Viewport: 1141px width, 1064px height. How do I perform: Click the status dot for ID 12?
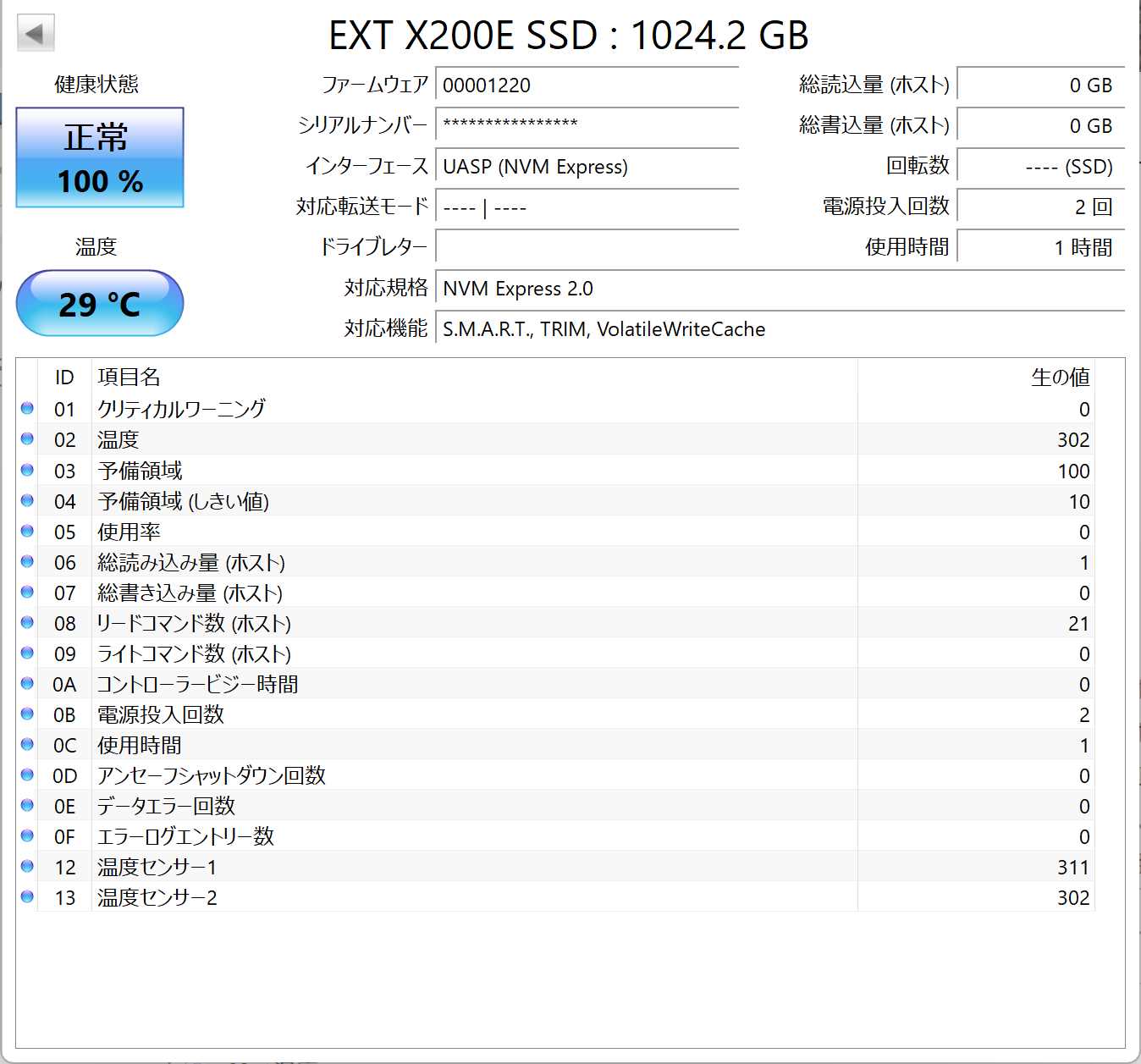click(x=27, y=866)
